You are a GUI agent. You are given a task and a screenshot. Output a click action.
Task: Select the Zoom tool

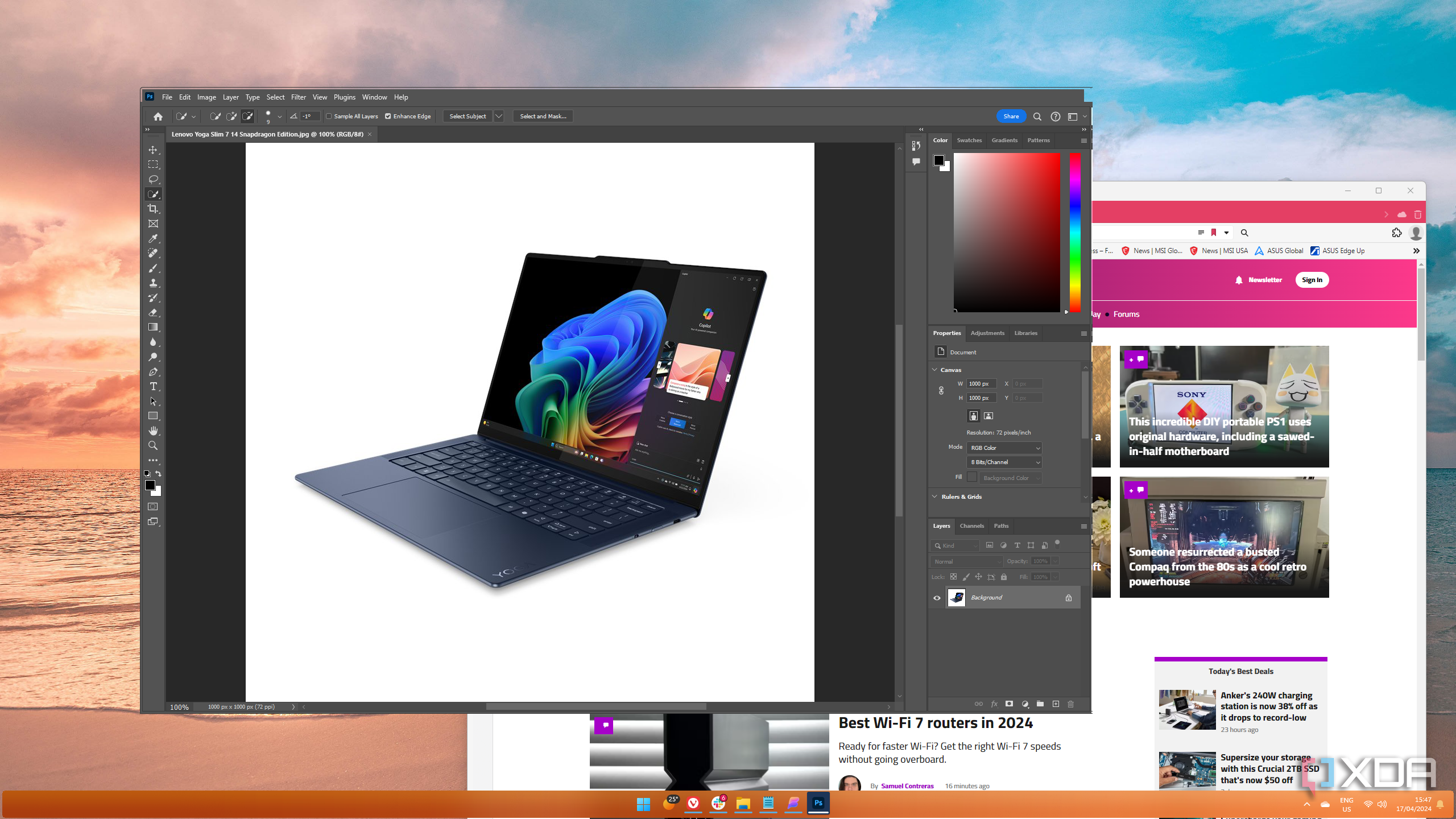(x=153, y=445)
